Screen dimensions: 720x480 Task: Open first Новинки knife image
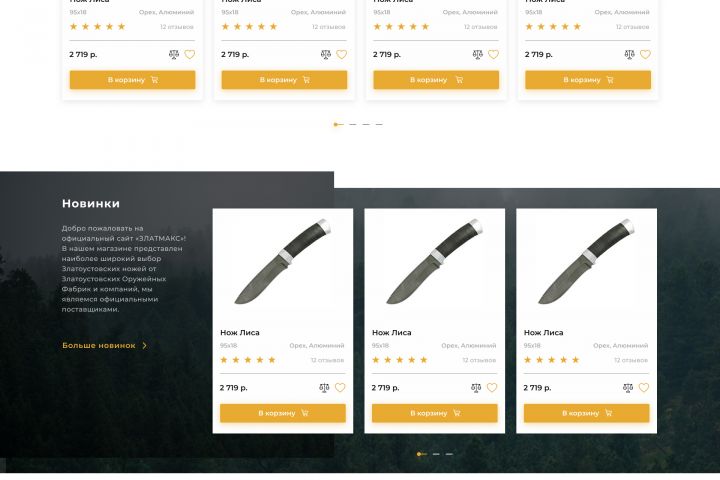[x=283, y=262]
